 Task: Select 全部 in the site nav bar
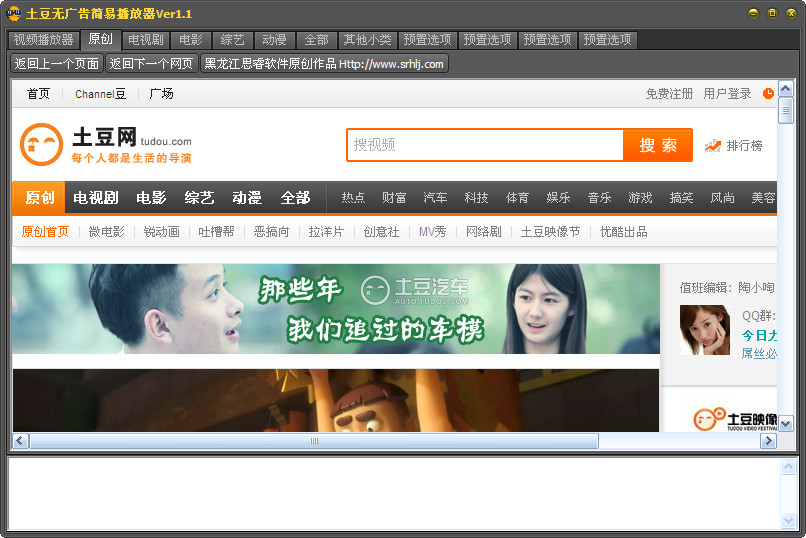pyautogui.click(x=296, y=198)
